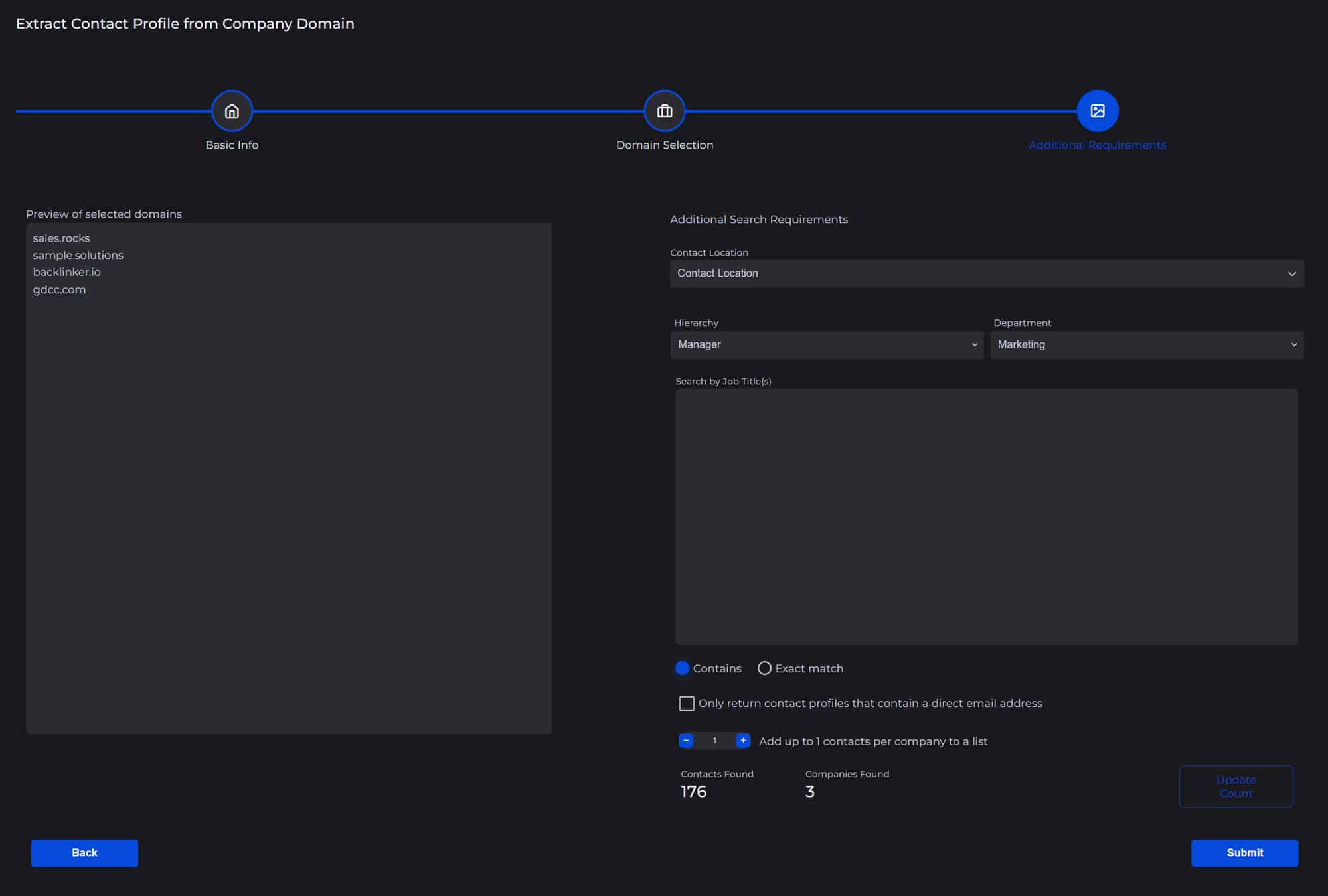This screenshot has height=896, width=1328.
Task: Select the Exact match radio option
Action: tap(765, 668)
